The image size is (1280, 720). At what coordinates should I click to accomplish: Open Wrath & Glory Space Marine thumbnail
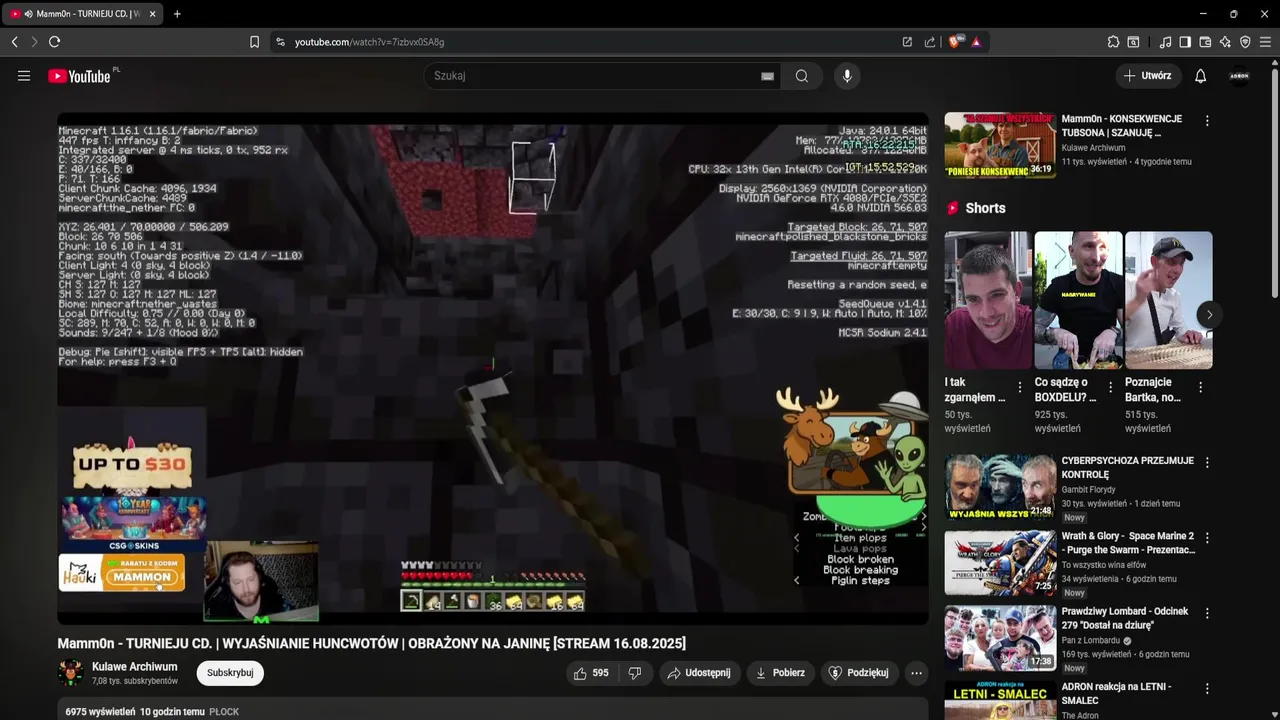(x=1000, y=563)
